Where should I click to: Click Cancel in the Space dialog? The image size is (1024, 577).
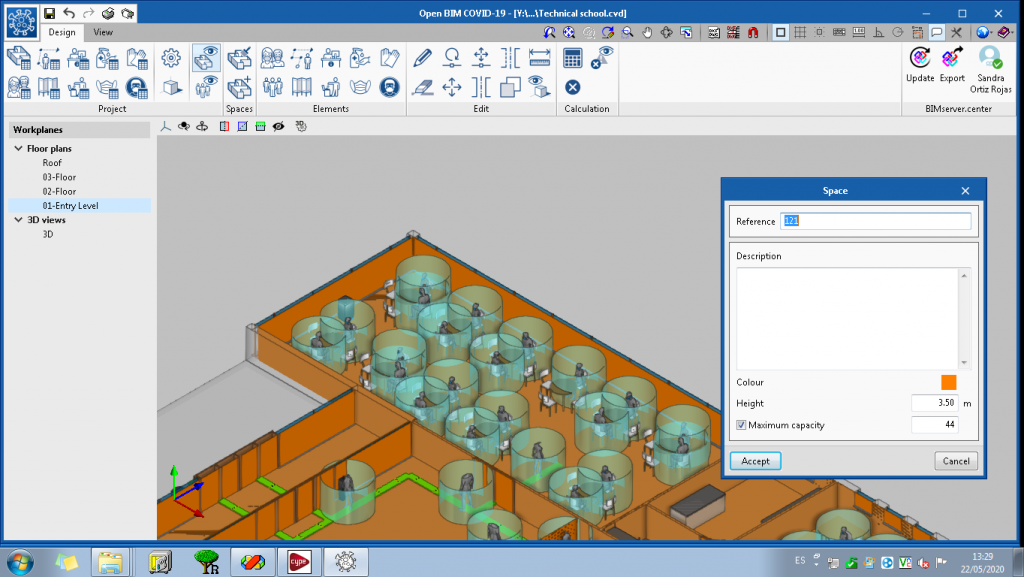point(956,461)
